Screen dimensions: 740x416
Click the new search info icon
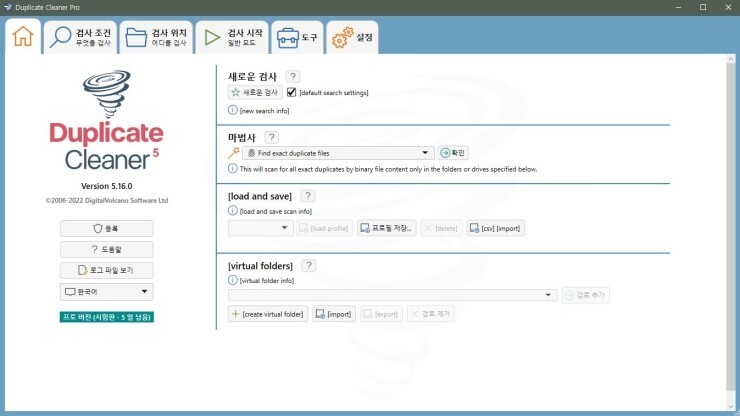[x=233, y=110]
